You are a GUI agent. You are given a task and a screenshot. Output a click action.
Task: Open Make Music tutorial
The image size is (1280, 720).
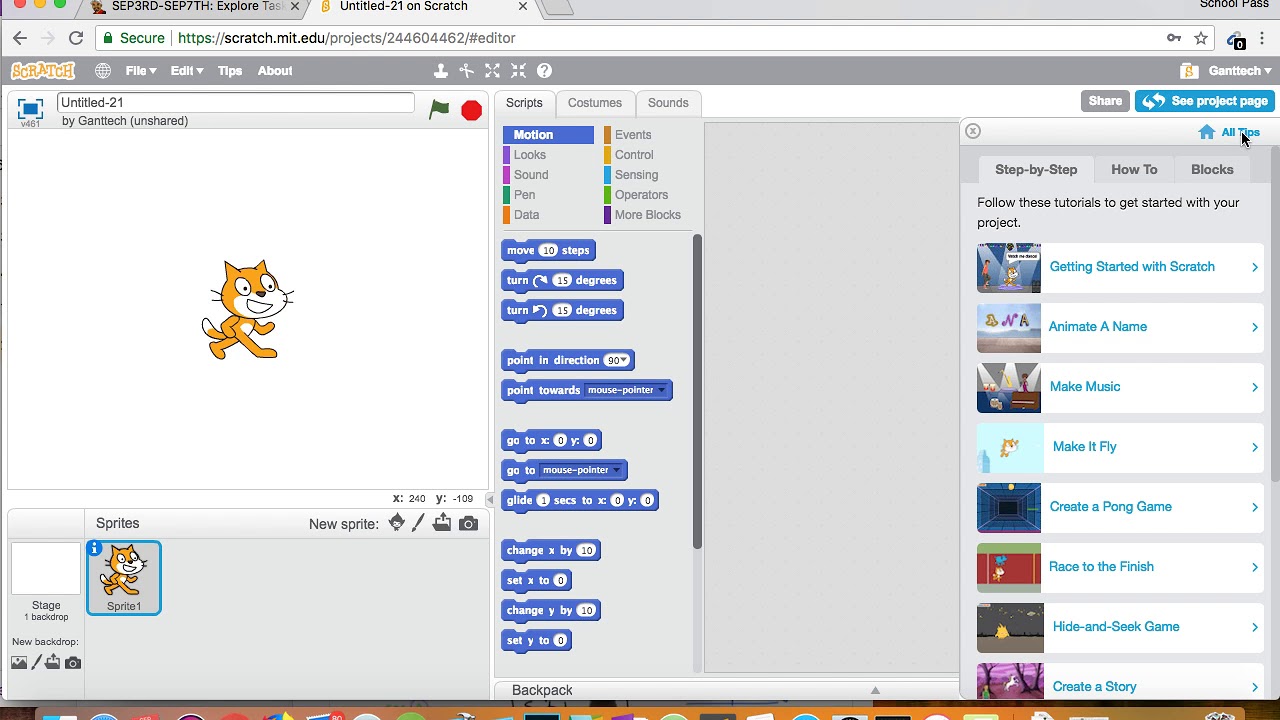1120,387
